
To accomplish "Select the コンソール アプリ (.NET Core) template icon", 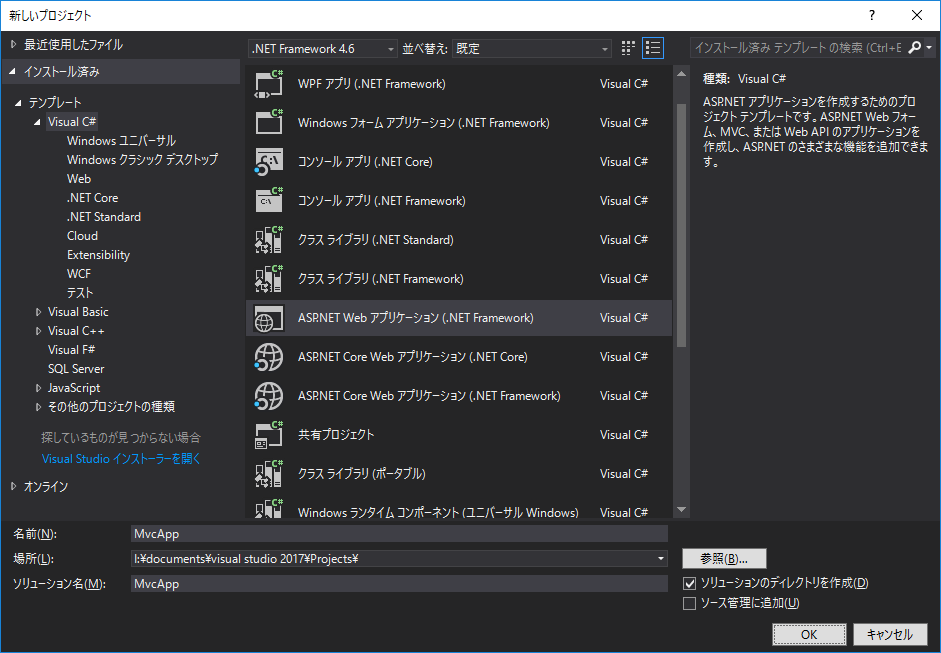I will (268, 161).
